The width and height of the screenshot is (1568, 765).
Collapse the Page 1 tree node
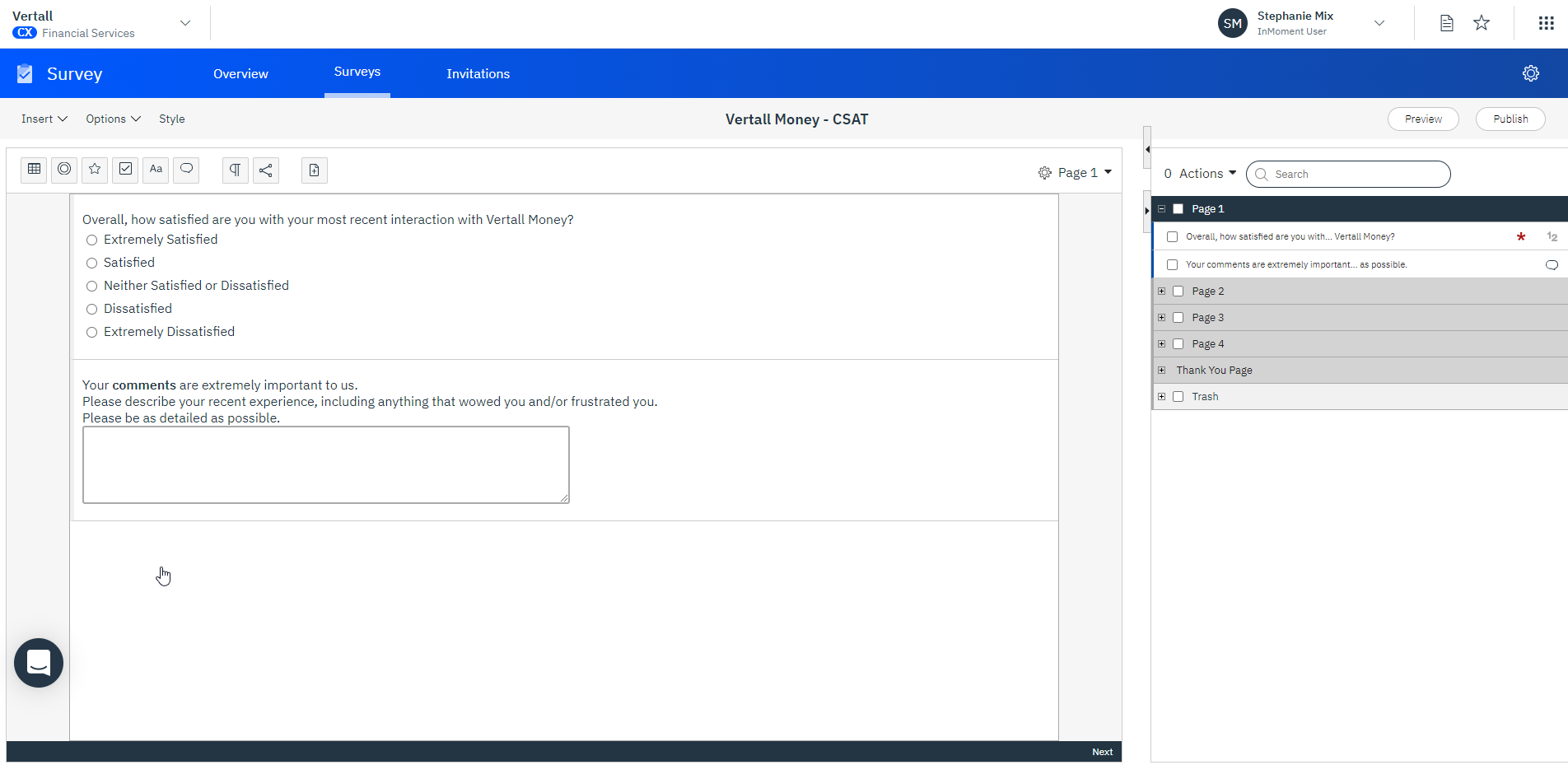coord(1162,209)
